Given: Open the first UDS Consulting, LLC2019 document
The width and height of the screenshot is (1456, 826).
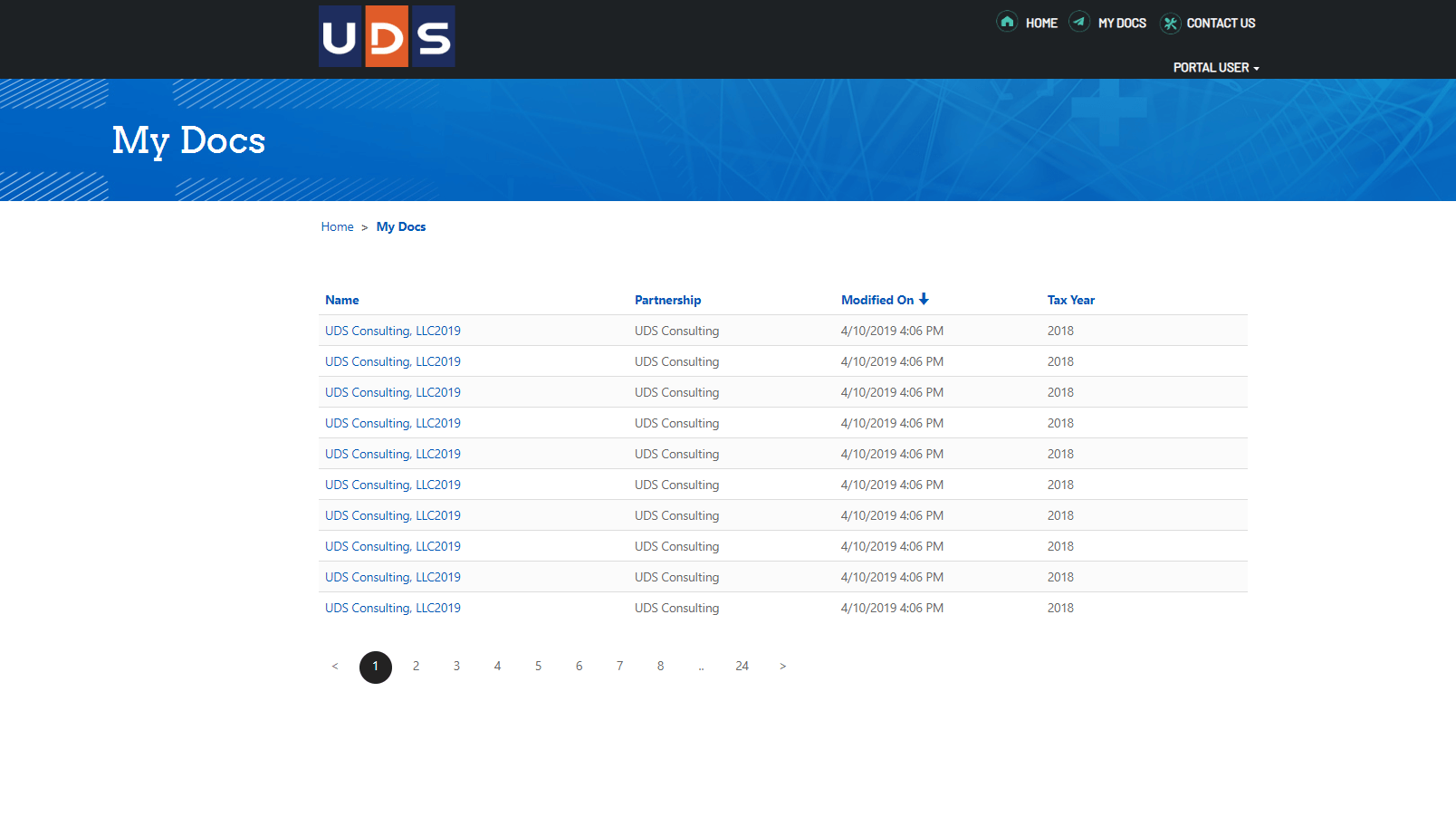Looking at the screenshot, I should pos(392,331).
